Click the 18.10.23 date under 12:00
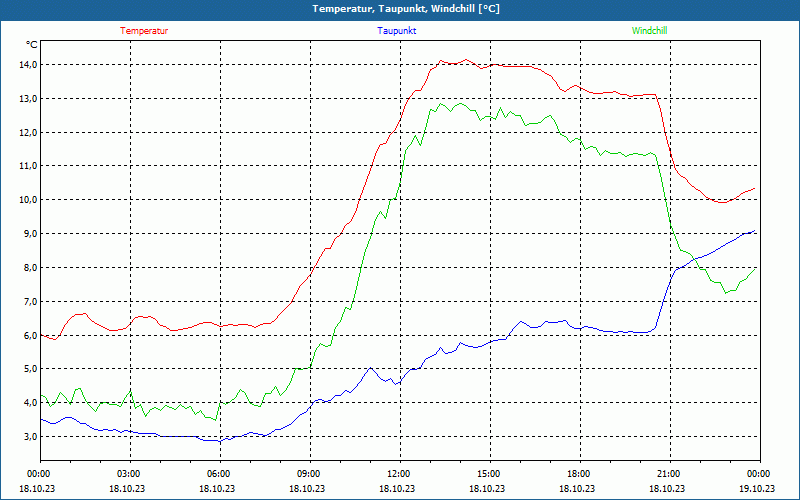Viewport: 800px width, 500px height. click(x=397, y=488)
